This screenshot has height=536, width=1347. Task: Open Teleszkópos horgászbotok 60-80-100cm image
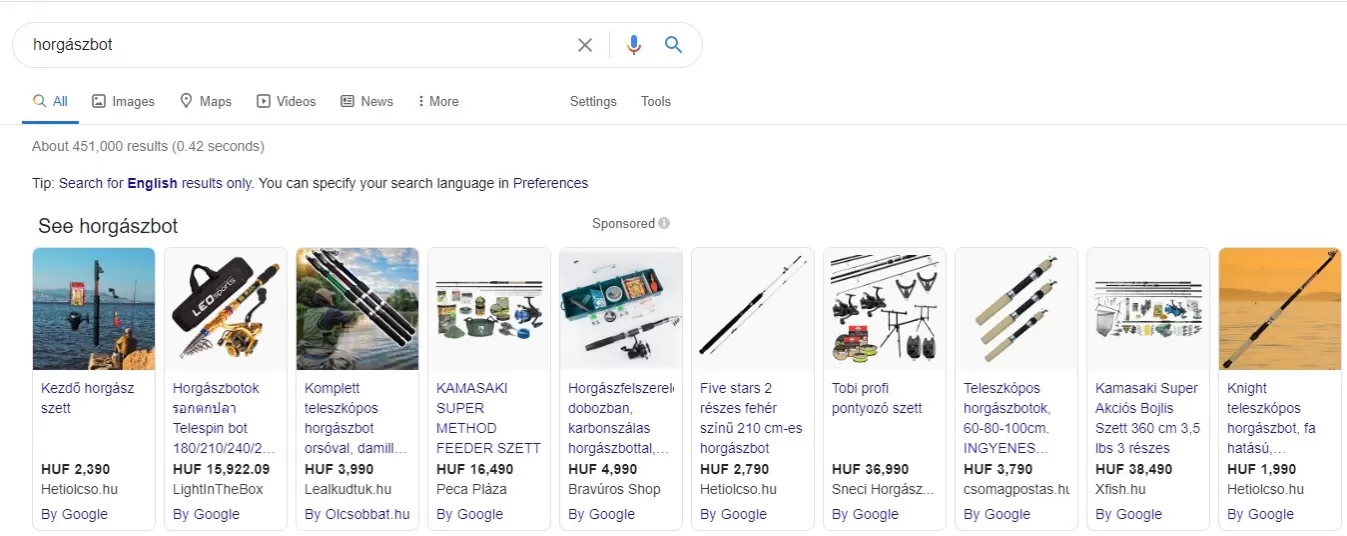coord(1017,309)
